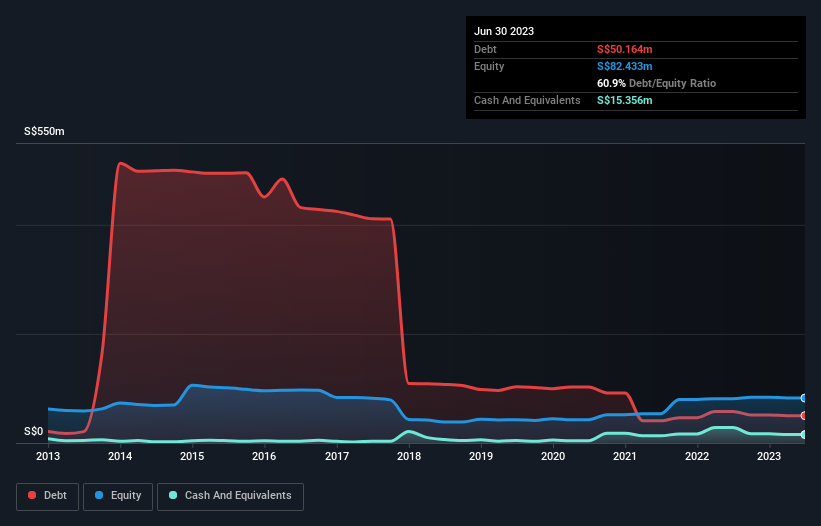The height and width of the screenshot is (526, 821).
Task: Click the 2018 x-axis label
Action: click(x=409, y=456)
